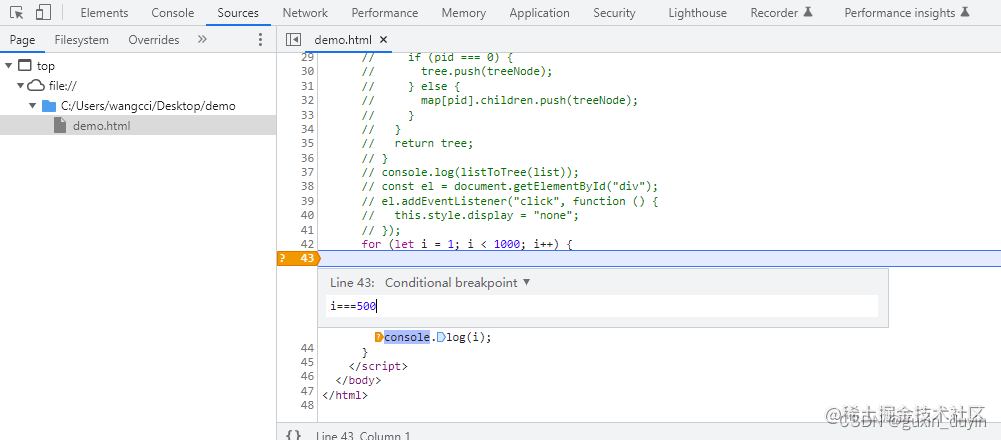
Task: Click the tree.push(treeNode) comment line
Action: pos(457,71)
